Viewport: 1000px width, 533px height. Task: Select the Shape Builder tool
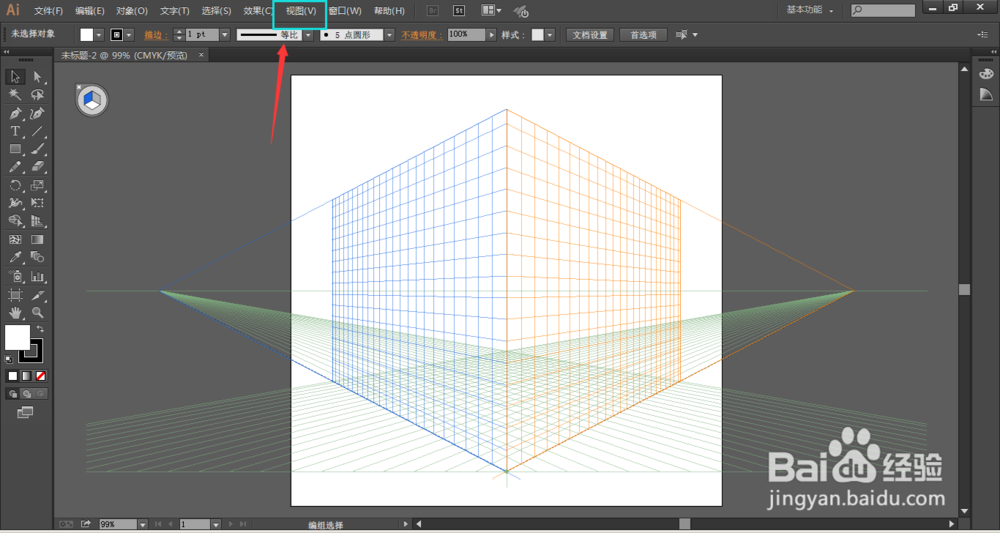pos(15,221)
